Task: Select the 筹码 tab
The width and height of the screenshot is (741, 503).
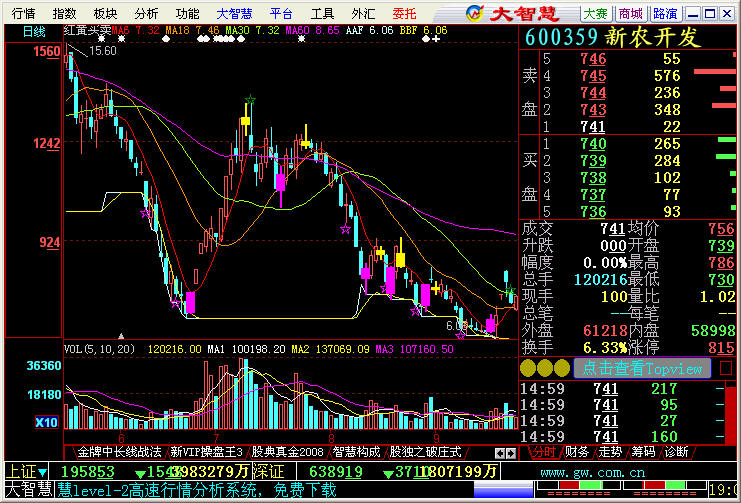Action: pos(643,452)
